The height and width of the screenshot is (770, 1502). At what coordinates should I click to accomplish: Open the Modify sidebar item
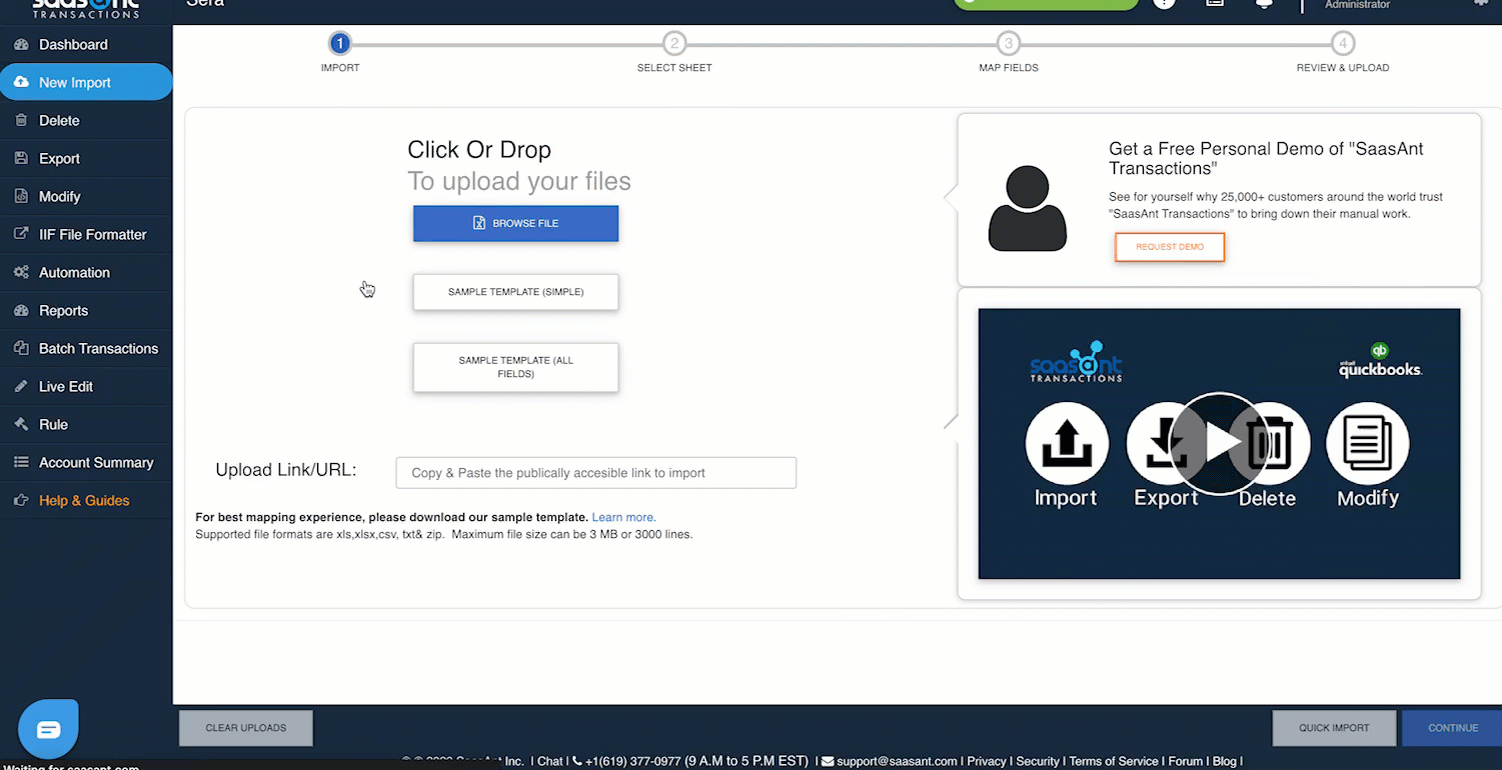click(x=86, y=197)
